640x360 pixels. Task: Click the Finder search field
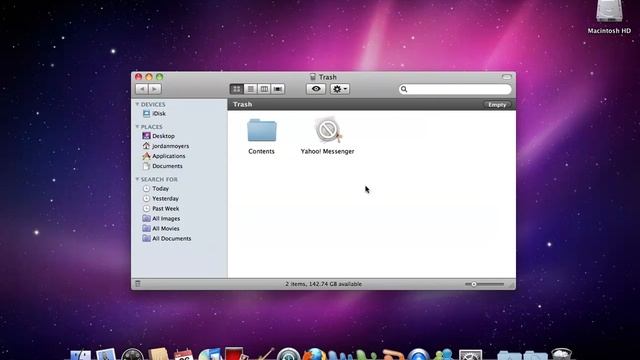(455, 89)
